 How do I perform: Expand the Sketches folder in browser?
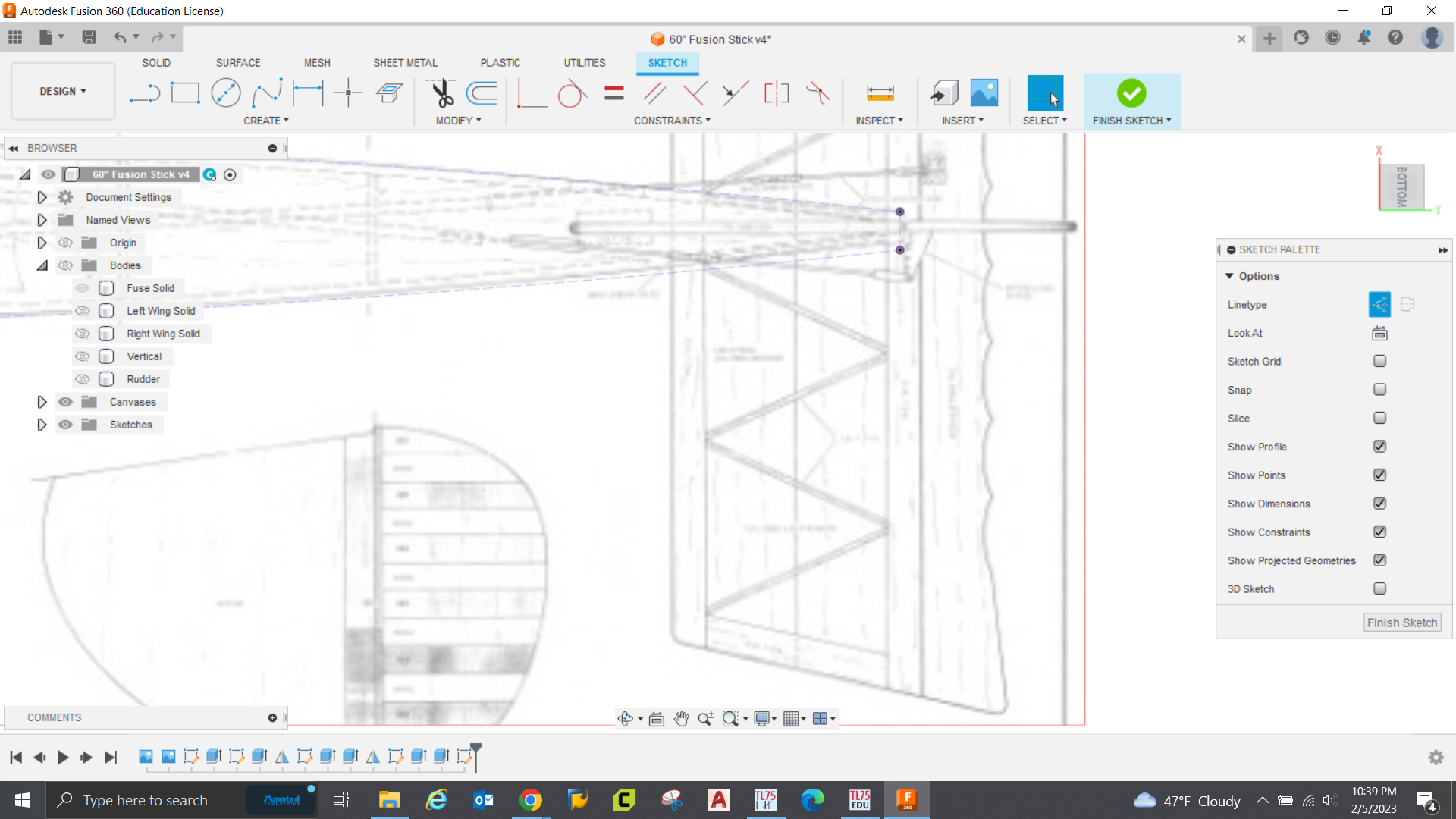coord(42,425)
